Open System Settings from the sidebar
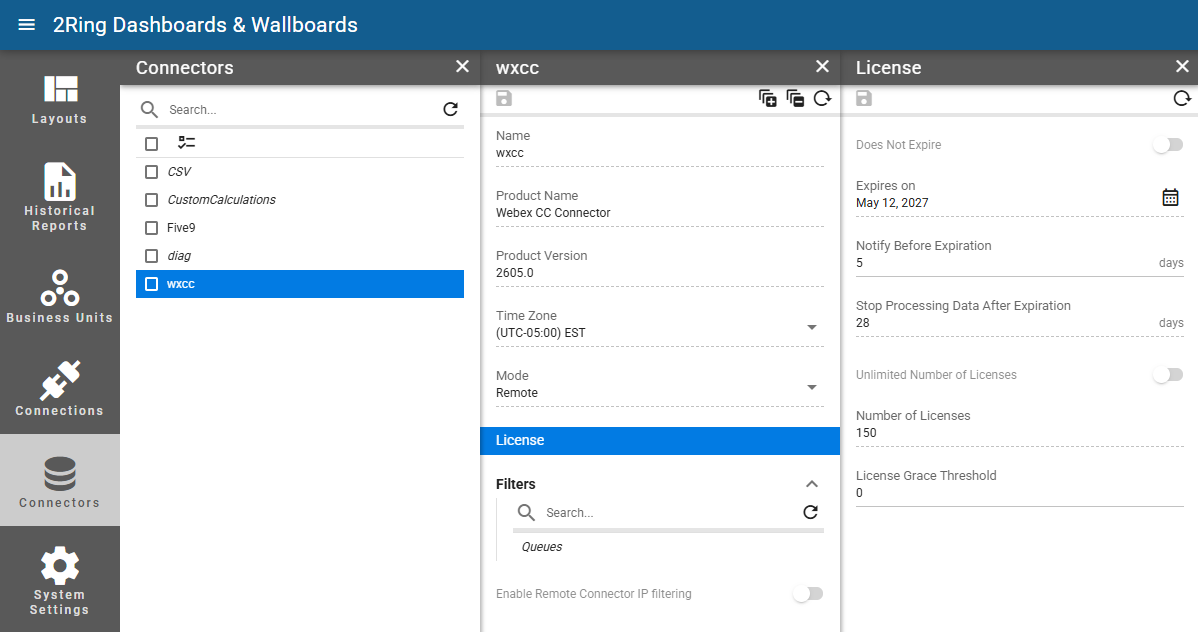The height and width of the screenshot is (632, 1198). [x=60, y=580]
